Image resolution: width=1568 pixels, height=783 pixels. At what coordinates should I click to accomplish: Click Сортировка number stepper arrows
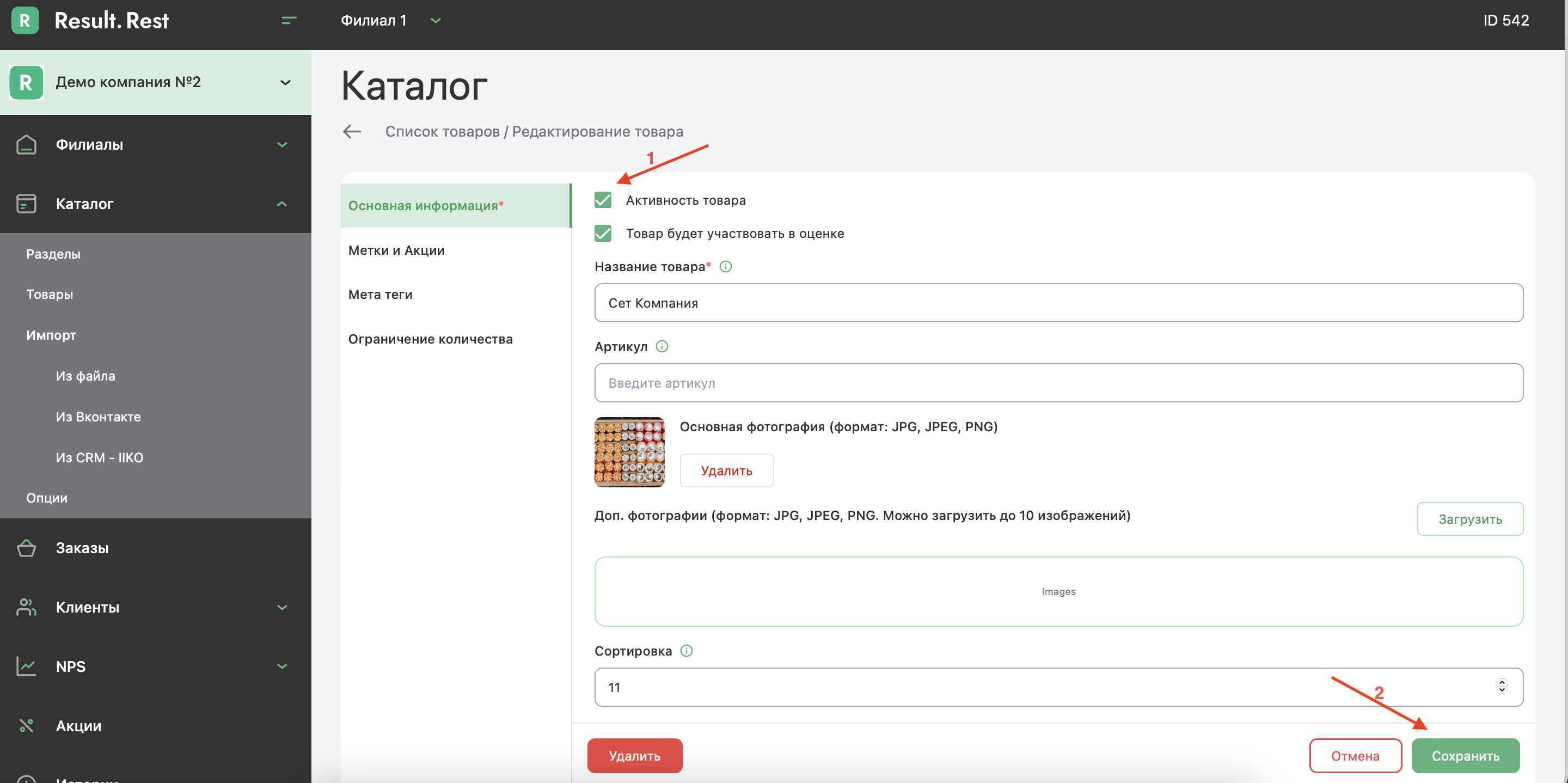click(x=1502, y=686)
